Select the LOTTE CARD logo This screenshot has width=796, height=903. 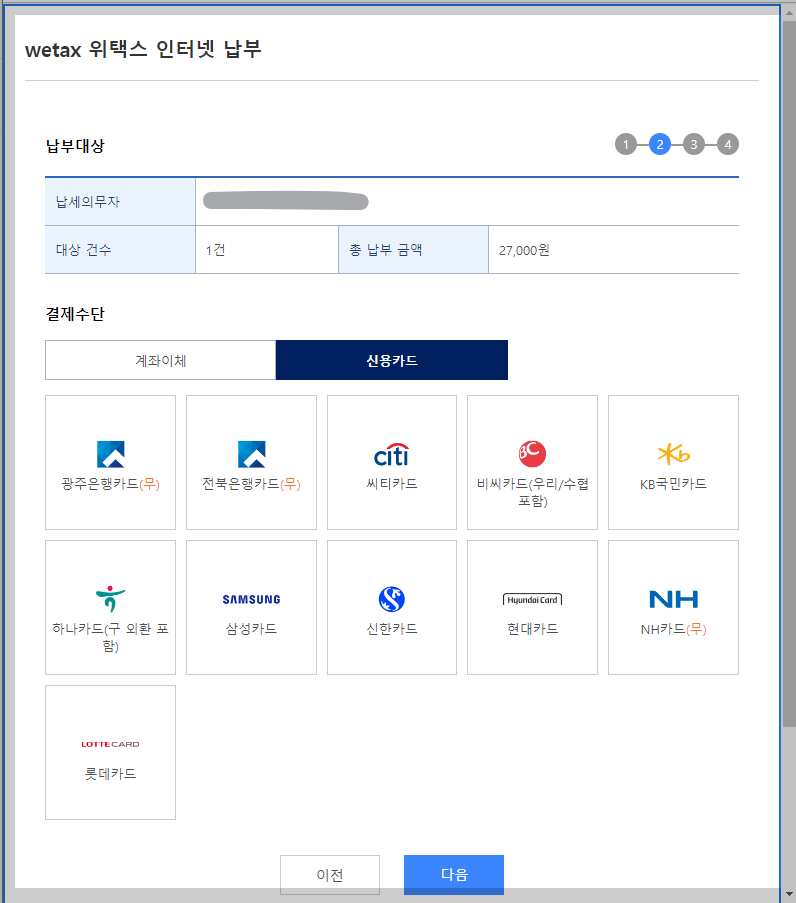111,745
